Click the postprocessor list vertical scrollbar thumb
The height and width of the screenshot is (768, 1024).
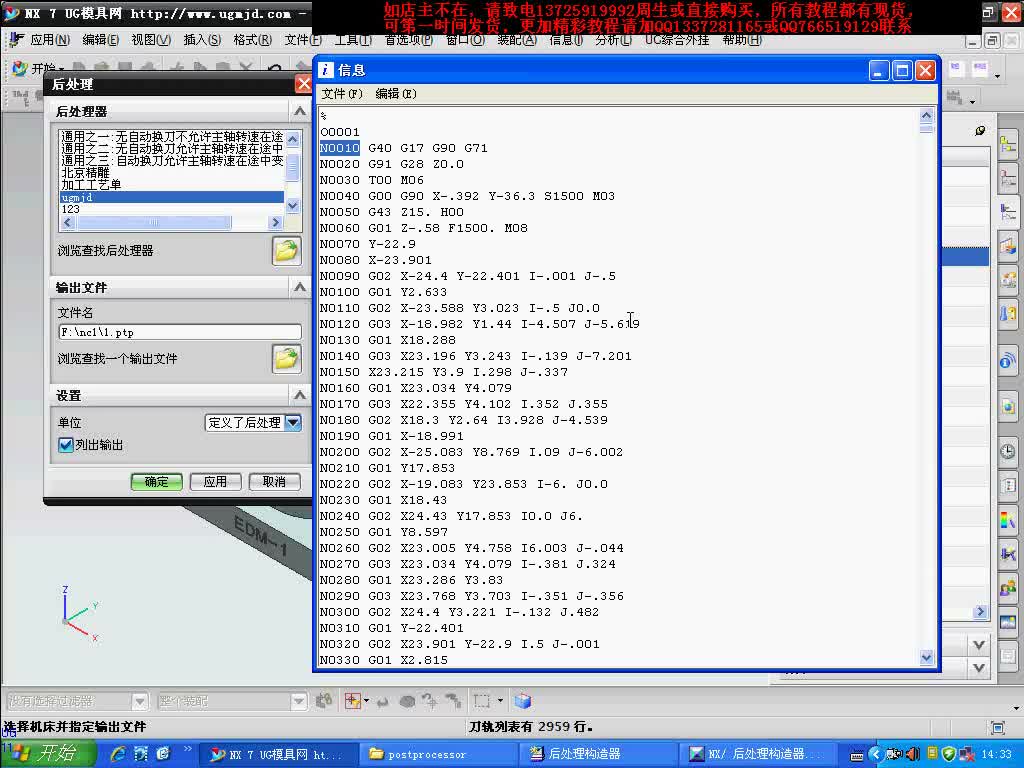click(x=293, y=167)
